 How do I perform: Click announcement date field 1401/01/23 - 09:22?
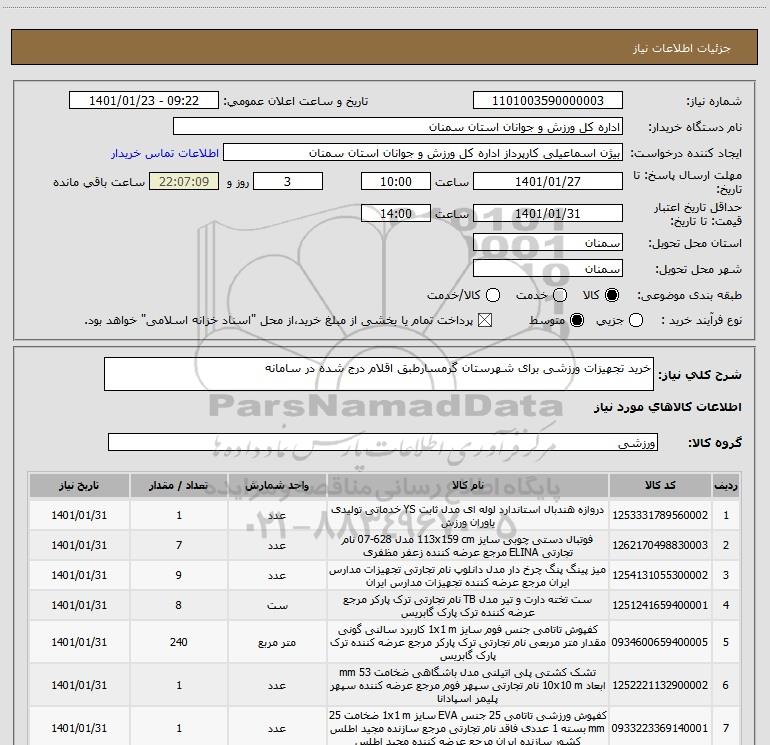(144, 101)
